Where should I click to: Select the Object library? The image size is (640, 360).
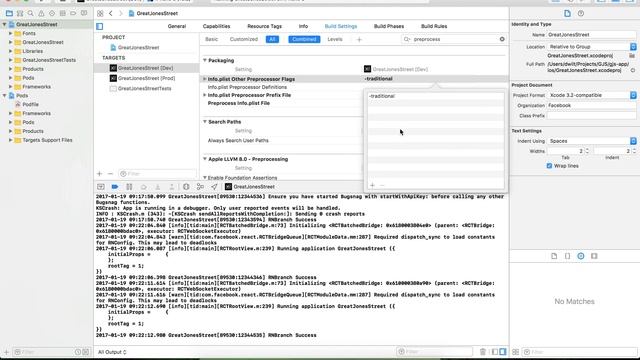pos(581,256)
